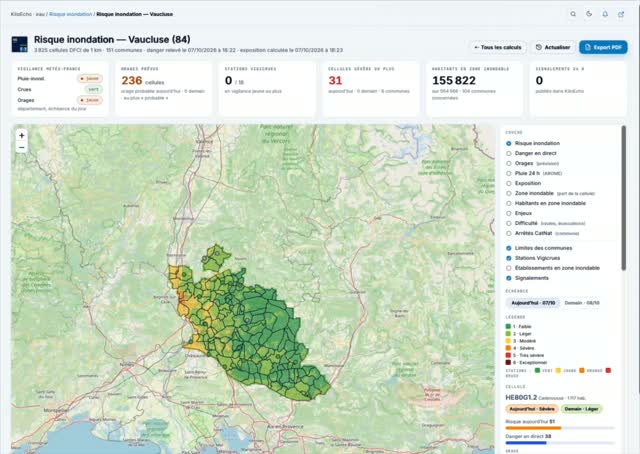This screenshot has height=454, width=640.
Task: Zoom in the map with the plus button
Action: [22, 135]
